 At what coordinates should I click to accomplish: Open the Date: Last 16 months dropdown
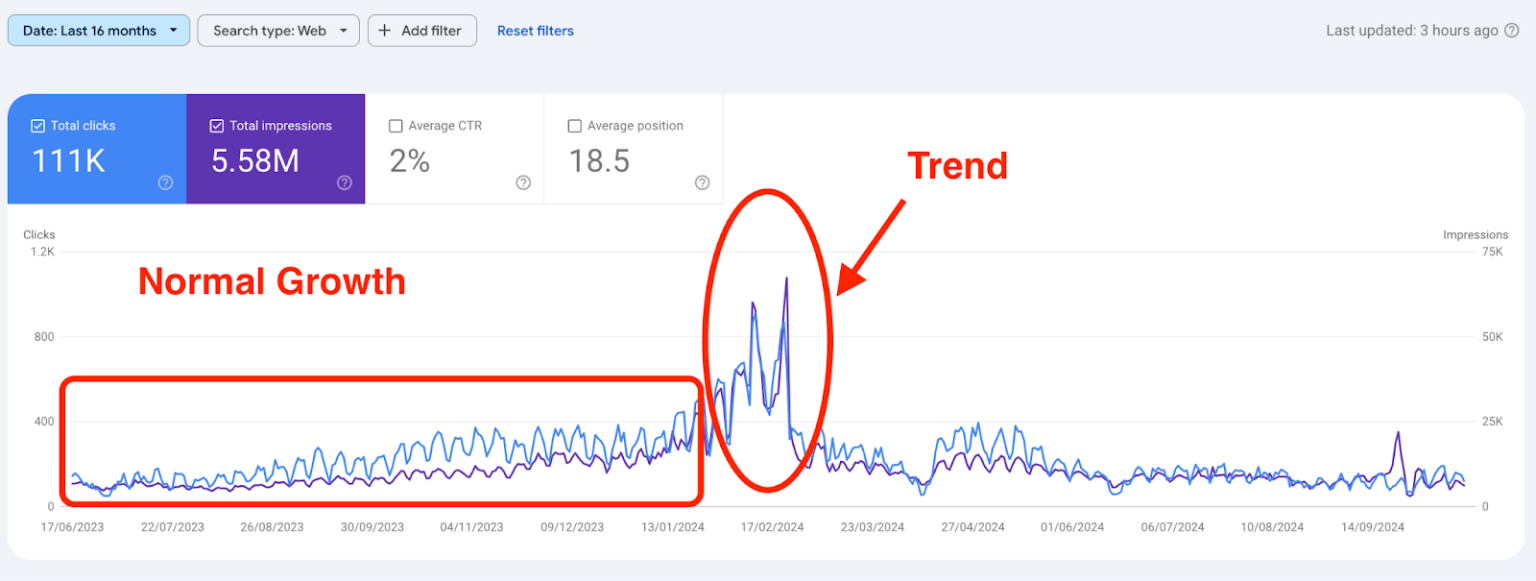[x=98, y=31]
